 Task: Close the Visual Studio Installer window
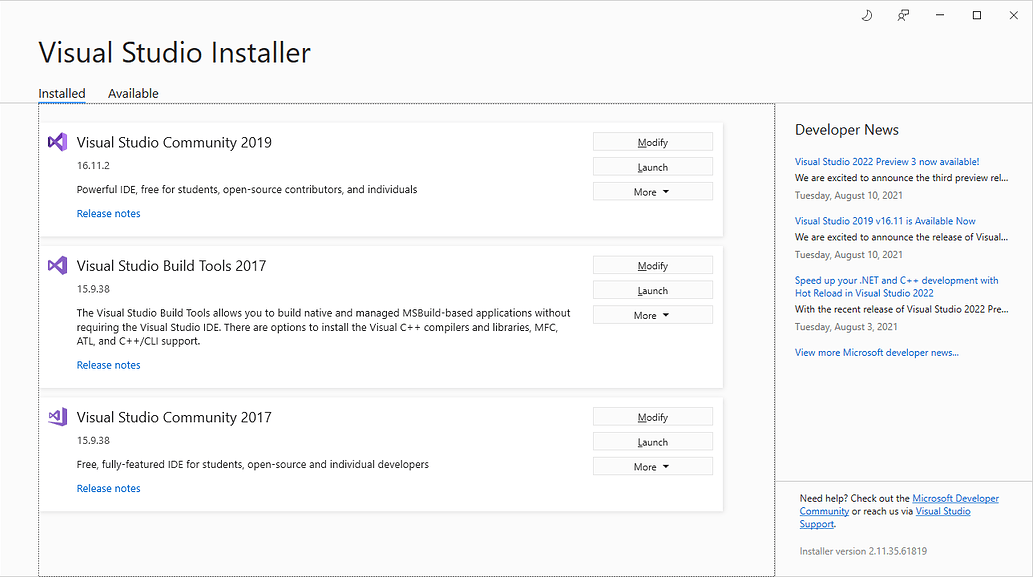(x=1013, y=15)
